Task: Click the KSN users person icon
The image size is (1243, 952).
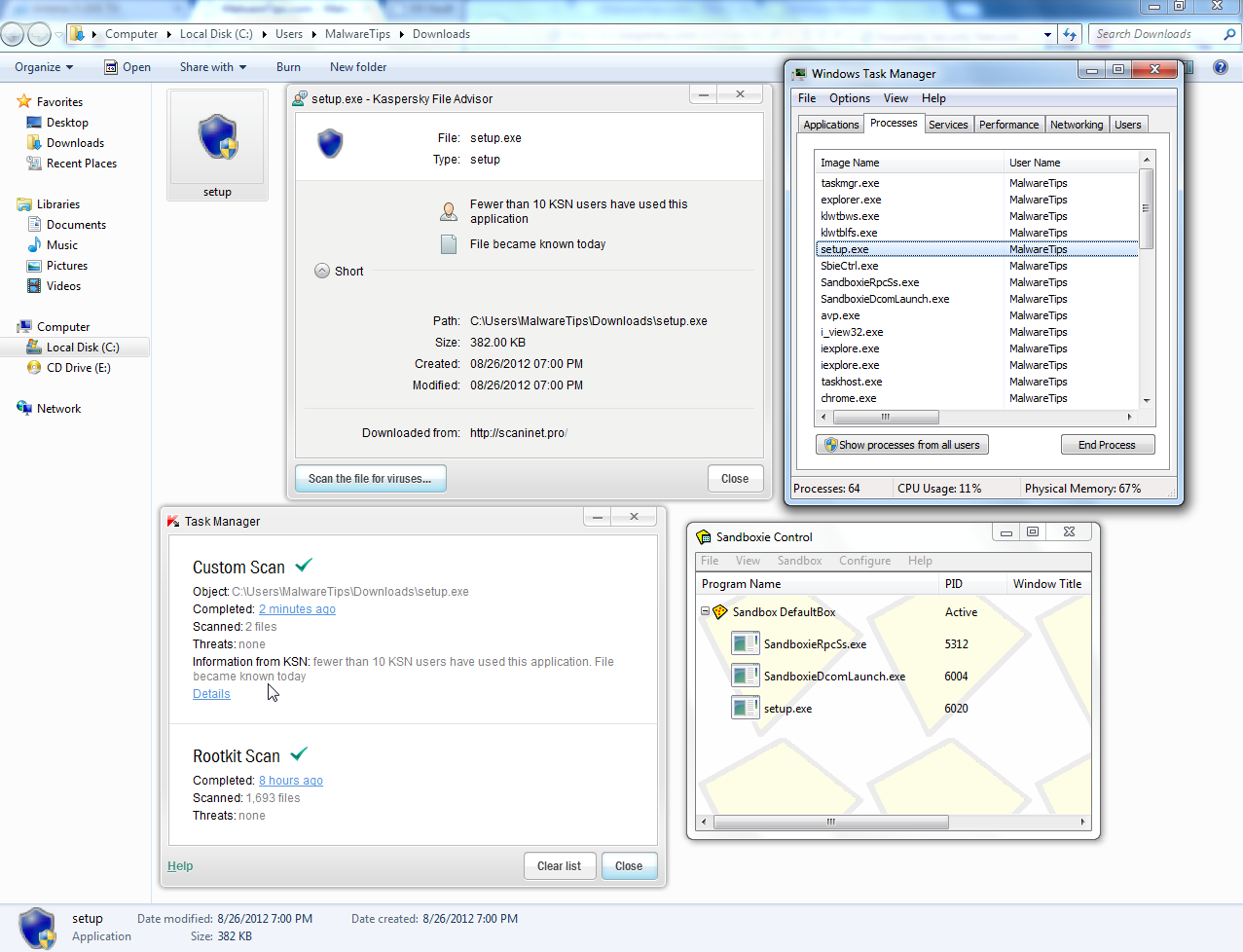Action: coord(449,211)
